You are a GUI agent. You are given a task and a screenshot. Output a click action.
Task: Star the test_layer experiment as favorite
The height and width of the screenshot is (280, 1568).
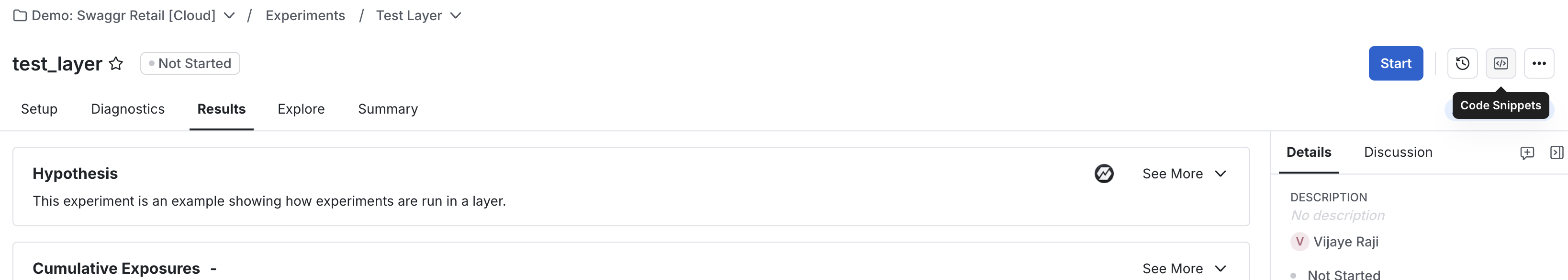(116, 63)
